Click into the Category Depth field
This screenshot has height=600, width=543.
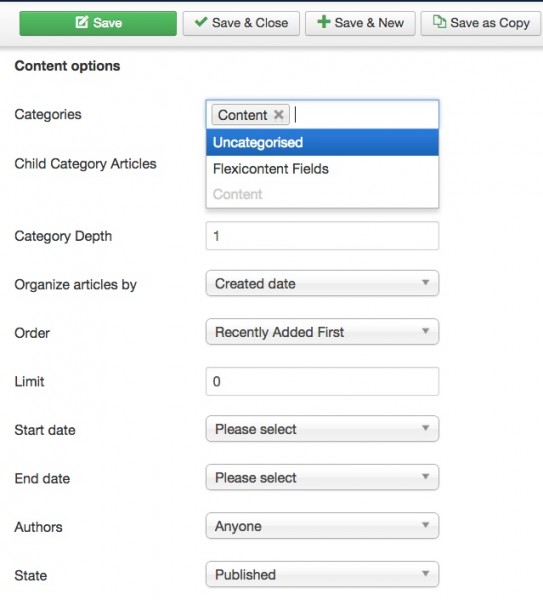coord(322,236)
